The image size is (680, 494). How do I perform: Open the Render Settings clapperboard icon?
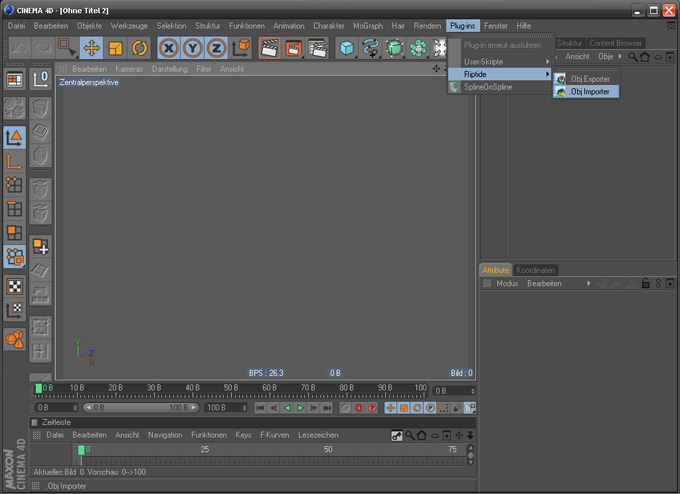tap(317, 48)
